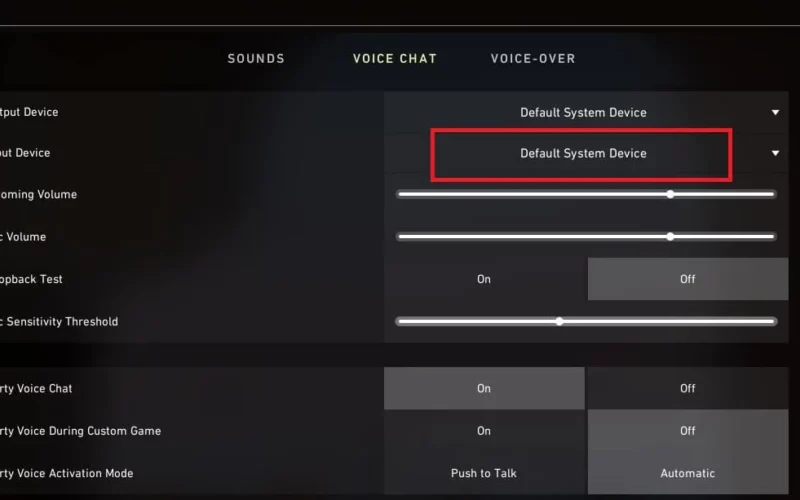The width and height of the screenshot is (800, 500).
Task: Switch to the Voice-Over tab
Action: click(x=533, y=59)
